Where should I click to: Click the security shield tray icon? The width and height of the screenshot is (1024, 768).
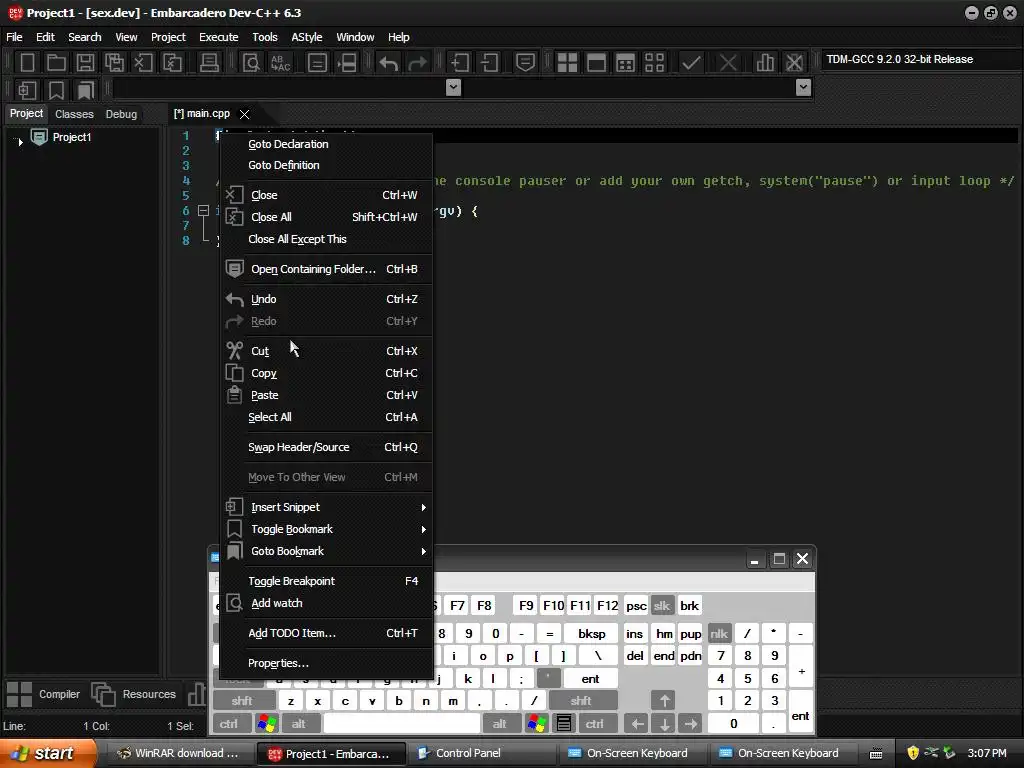pyautogui.click(x=912, y=754)
